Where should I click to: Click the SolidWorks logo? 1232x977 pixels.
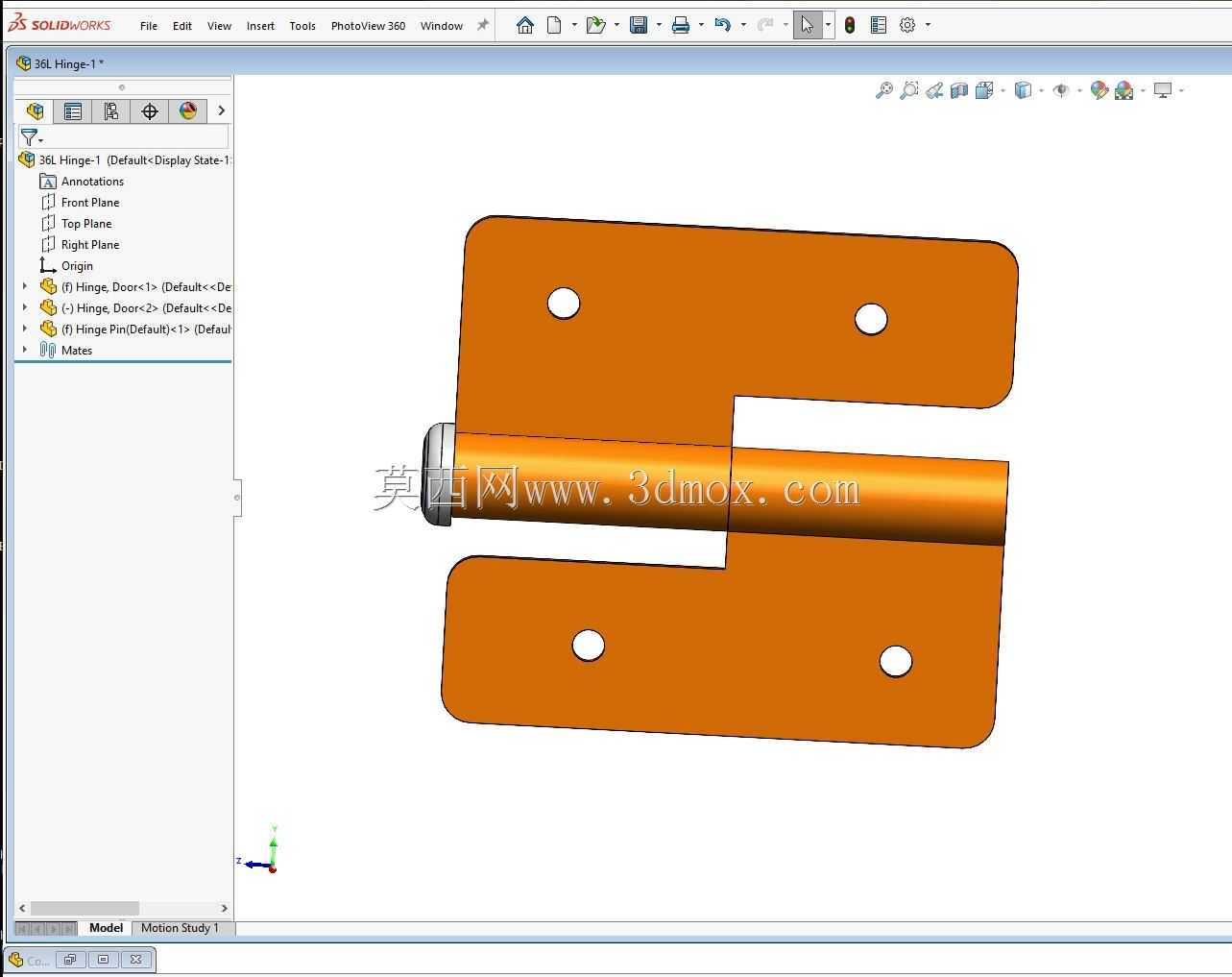60,24
